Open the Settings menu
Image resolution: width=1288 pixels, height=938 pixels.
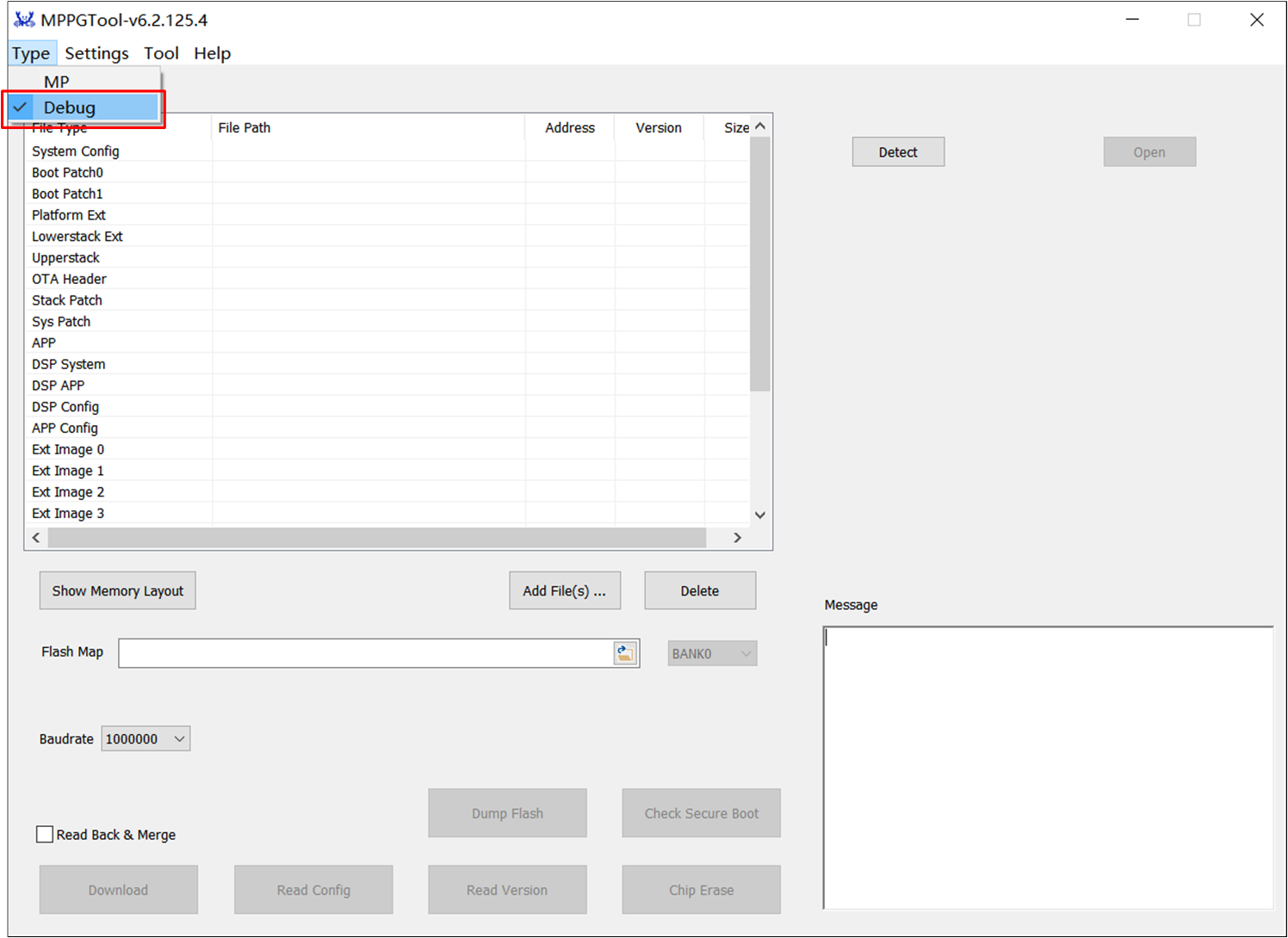96,53
